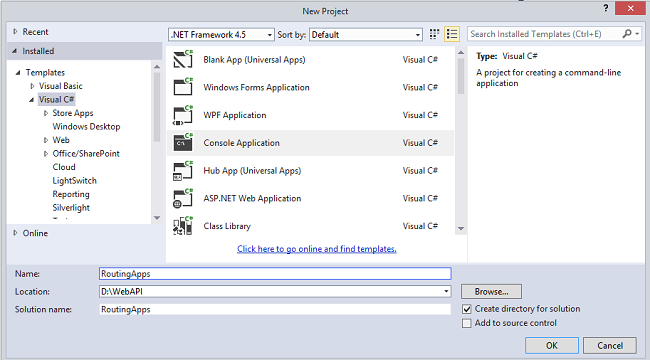Click the Location path text field
650x360 pixels.
click(x=270, y=292)
